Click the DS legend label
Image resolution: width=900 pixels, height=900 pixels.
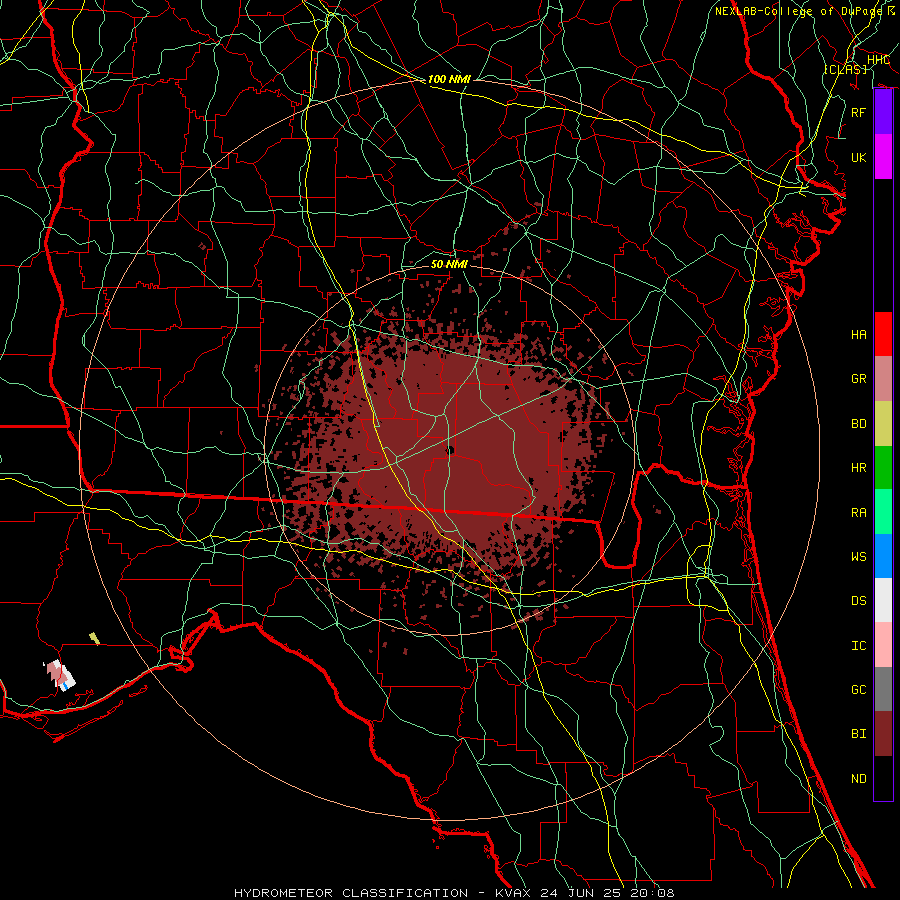tap(859, 601)
